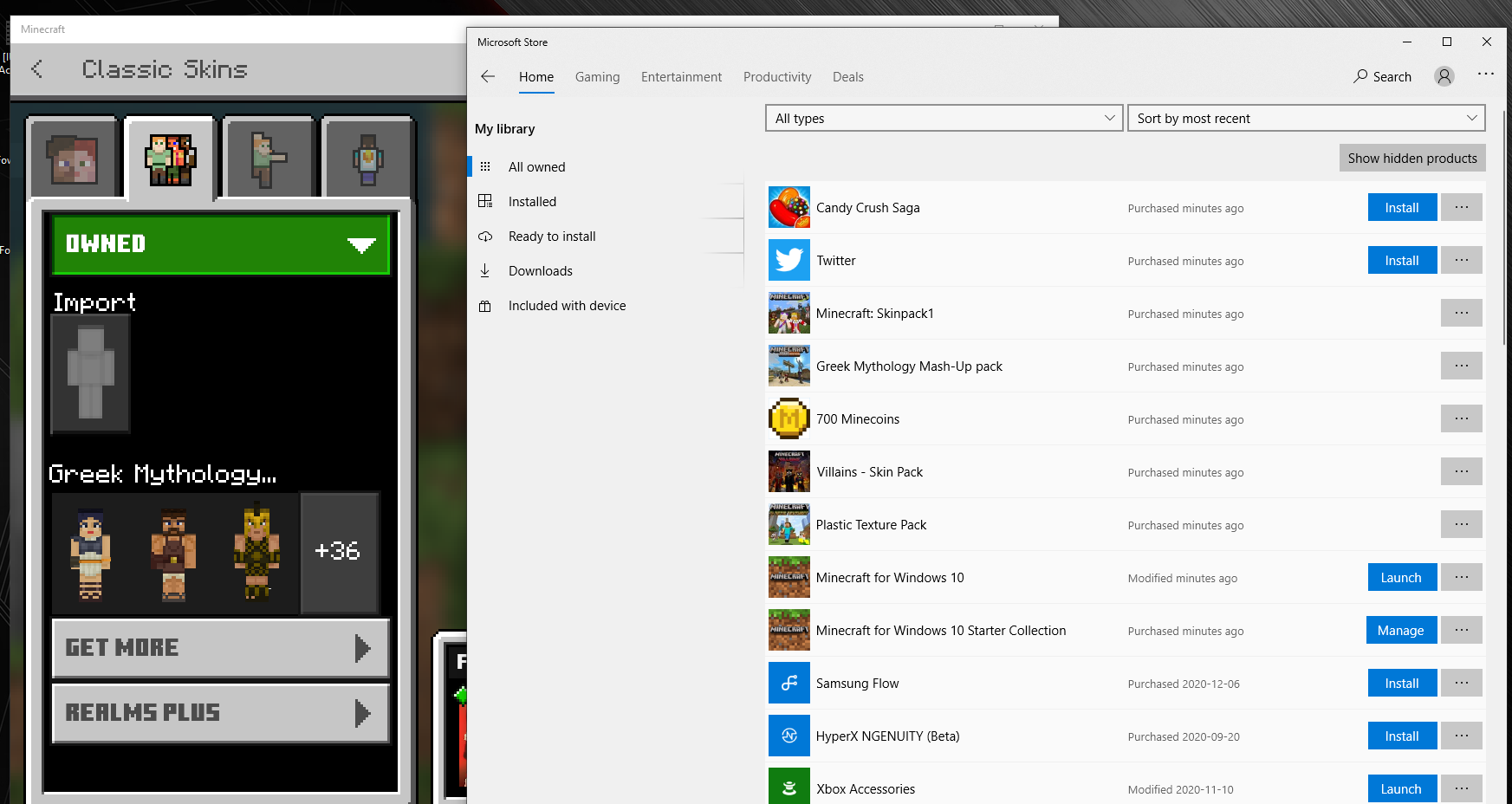Expand the Get More skins section
This screenshot has height=804, width=1512.
click(x=221, y=648)
